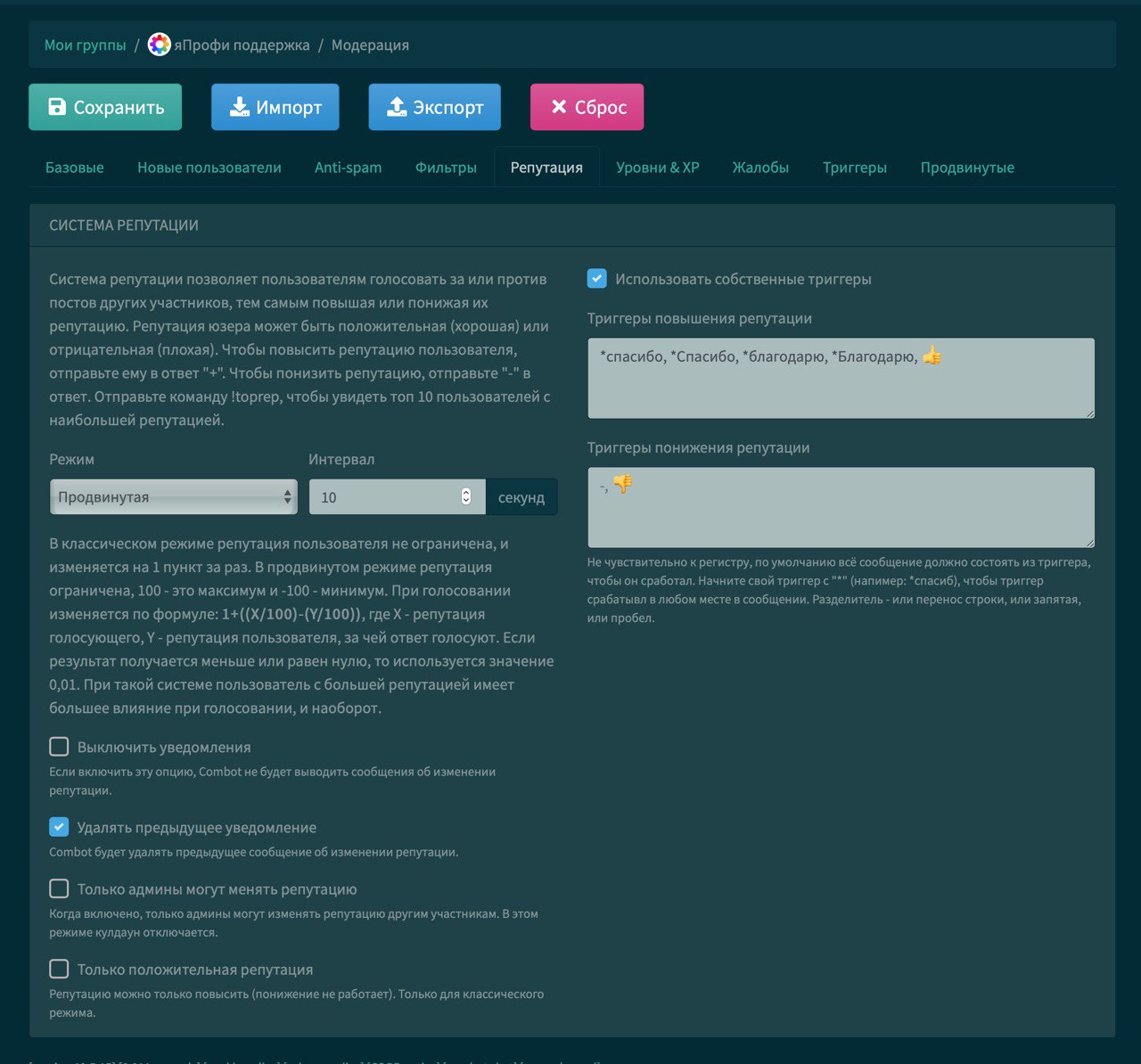Screen dimensions: 1141x1064
Task: Click the Модерация breadcrumb text
Action: (x=370, y=45)
